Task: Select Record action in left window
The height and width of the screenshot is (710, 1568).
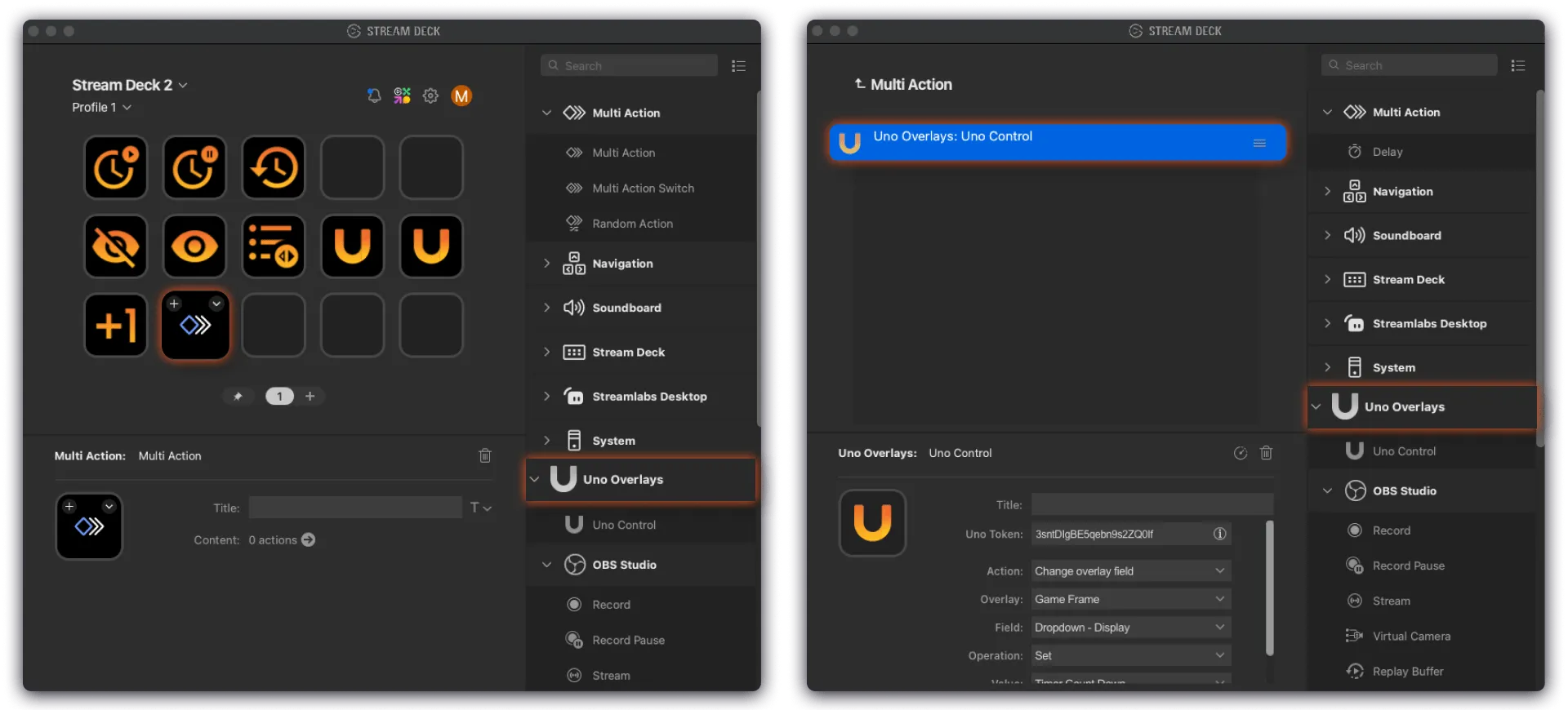Action: click(611, 605)
